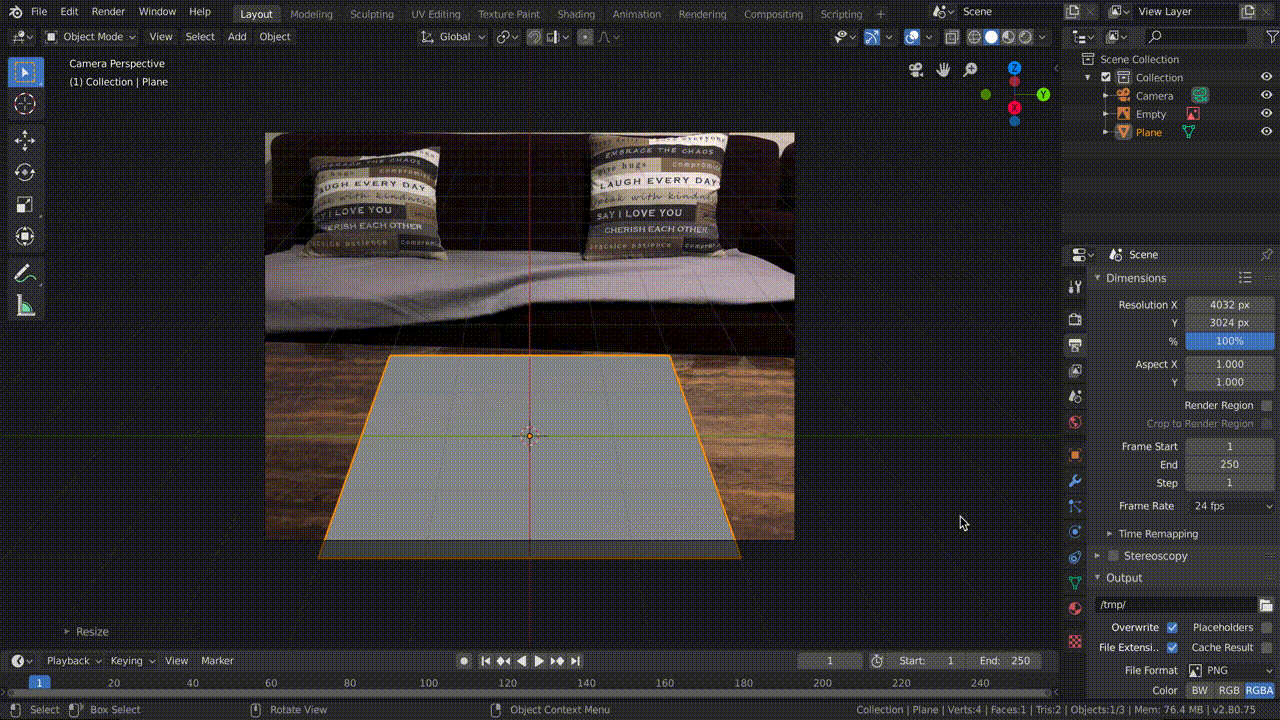Open the Render menu
The width and height of the screenshot is (1280, 720).
click(108, 12)
